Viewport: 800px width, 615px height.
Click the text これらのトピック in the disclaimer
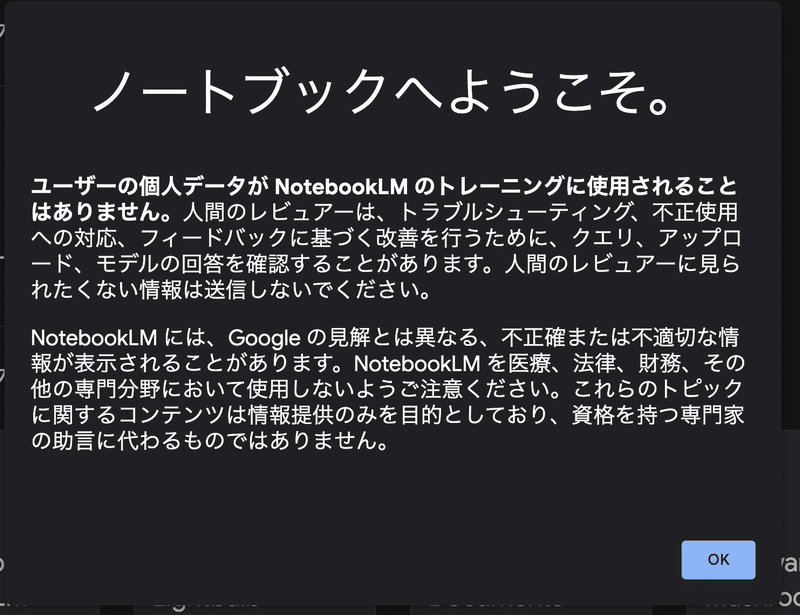[x=658, y=389]
